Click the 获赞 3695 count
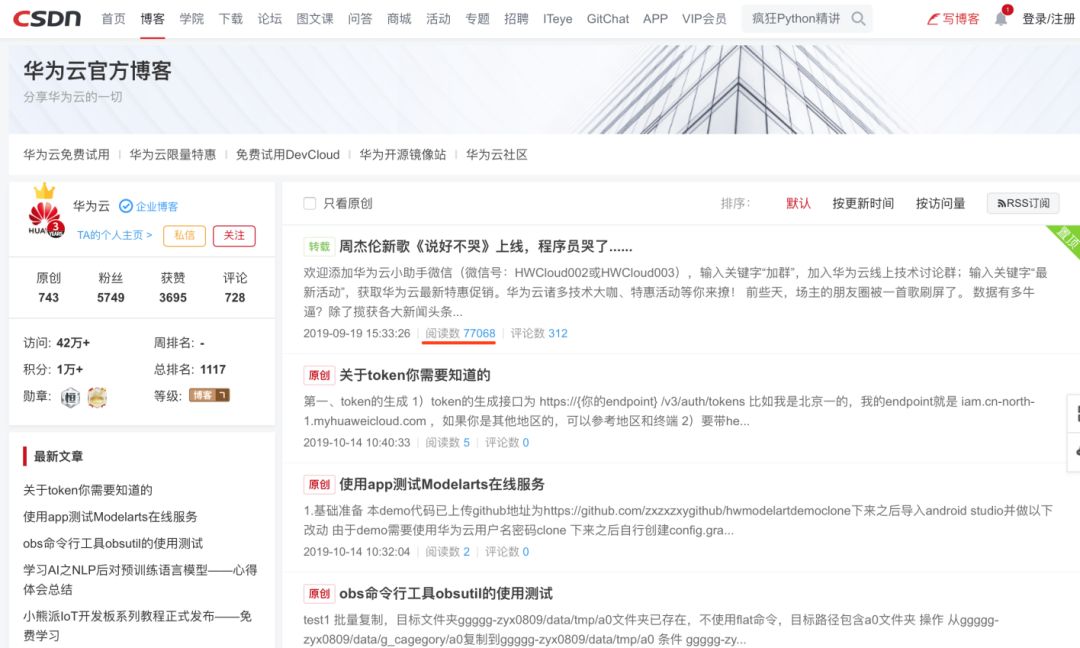1080x648 pixels. pyautogui.click(x=173, y=287)
